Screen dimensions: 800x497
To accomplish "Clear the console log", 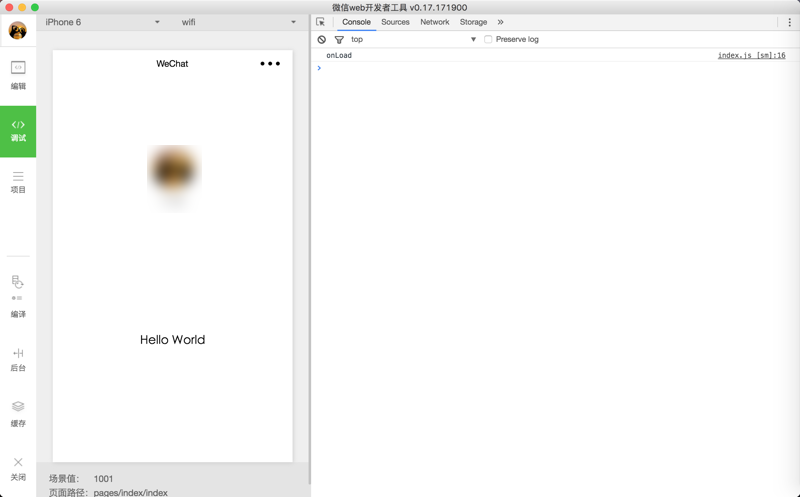I will pos(321,39).
